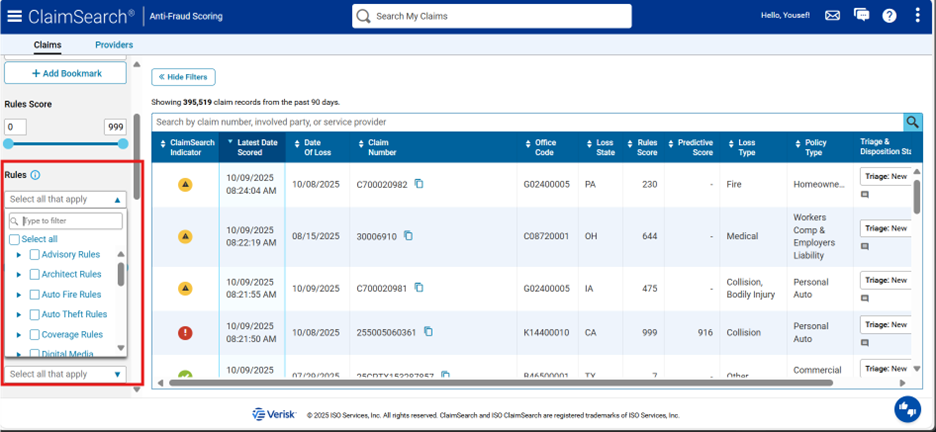The image size is (936, 432).
Task: Click the Add Bookmark button
Action: point(66,73)
